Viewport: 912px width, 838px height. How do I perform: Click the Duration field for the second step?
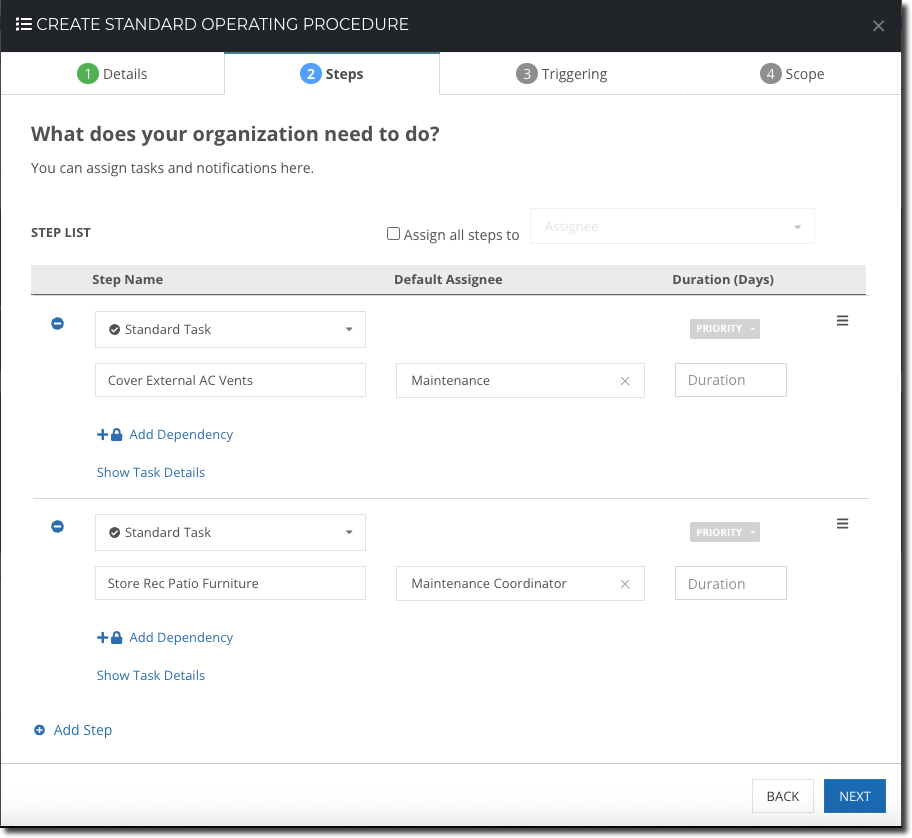tap(730, 583)
